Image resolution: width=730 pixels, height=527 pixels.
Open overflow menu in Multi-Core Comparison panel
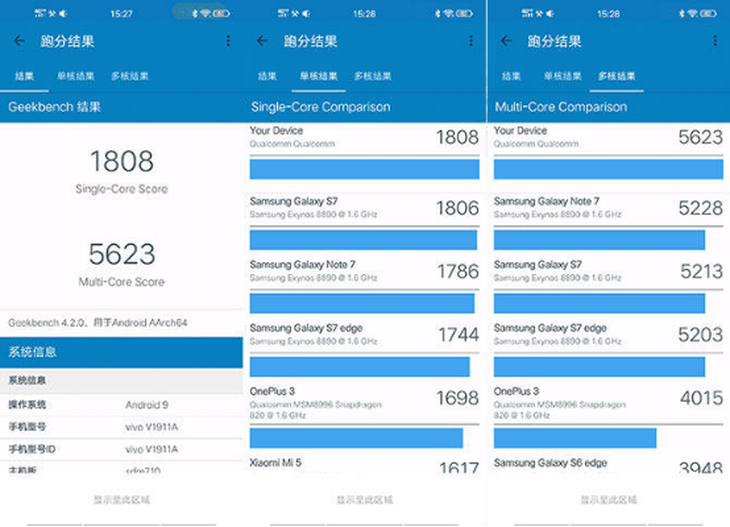(x=715, y=41)
